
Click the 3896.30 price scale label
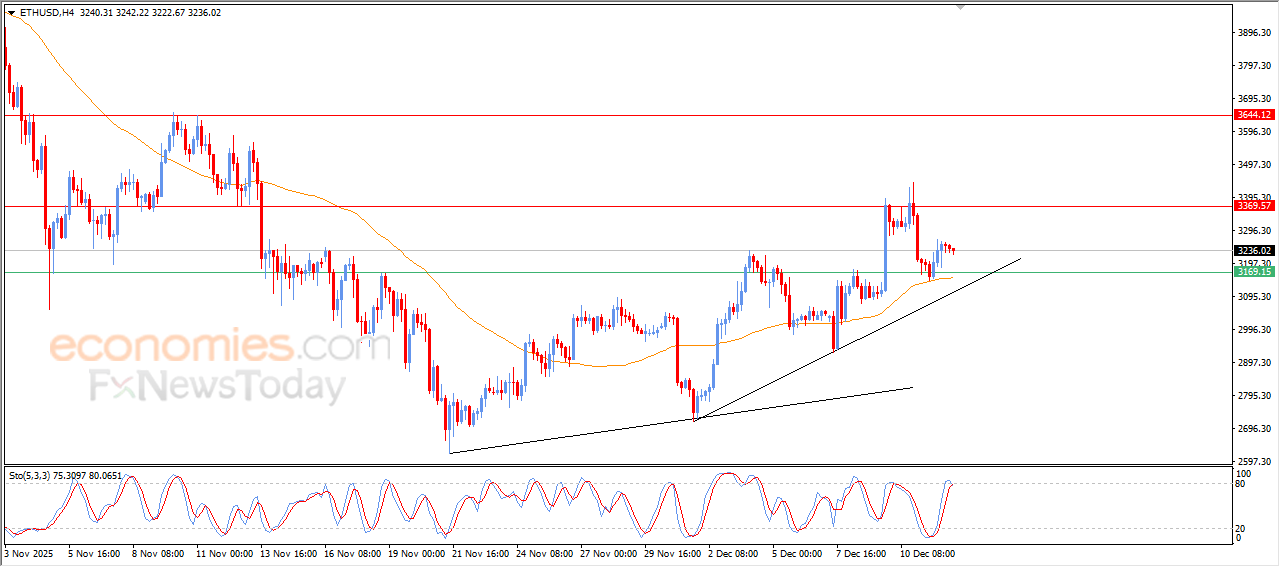click(x=1254, y=33)
